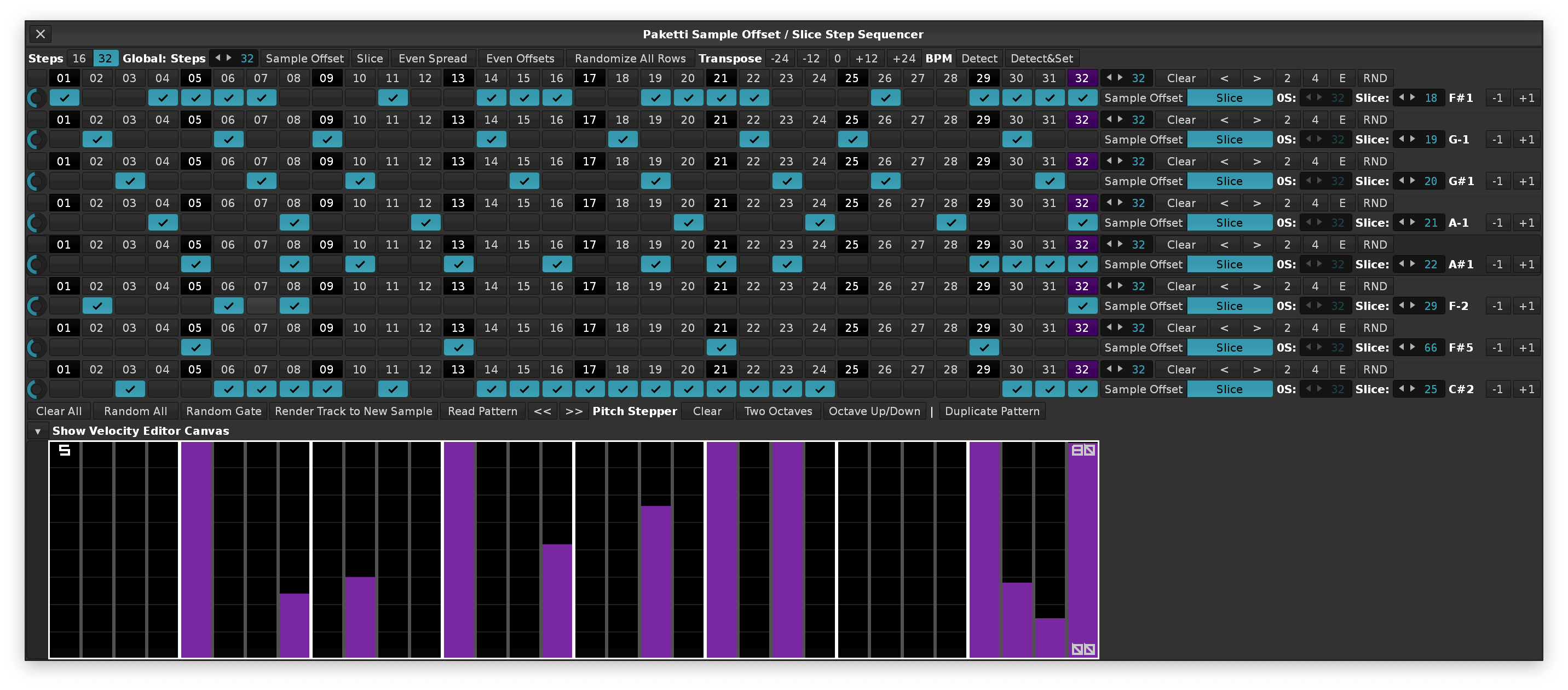Transpose by +12 semitones

point(866,59)
